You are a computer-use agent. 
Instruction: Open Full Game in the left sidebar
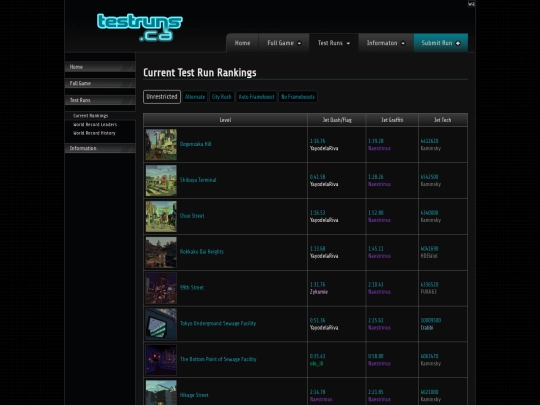click(x=100, y=83)
